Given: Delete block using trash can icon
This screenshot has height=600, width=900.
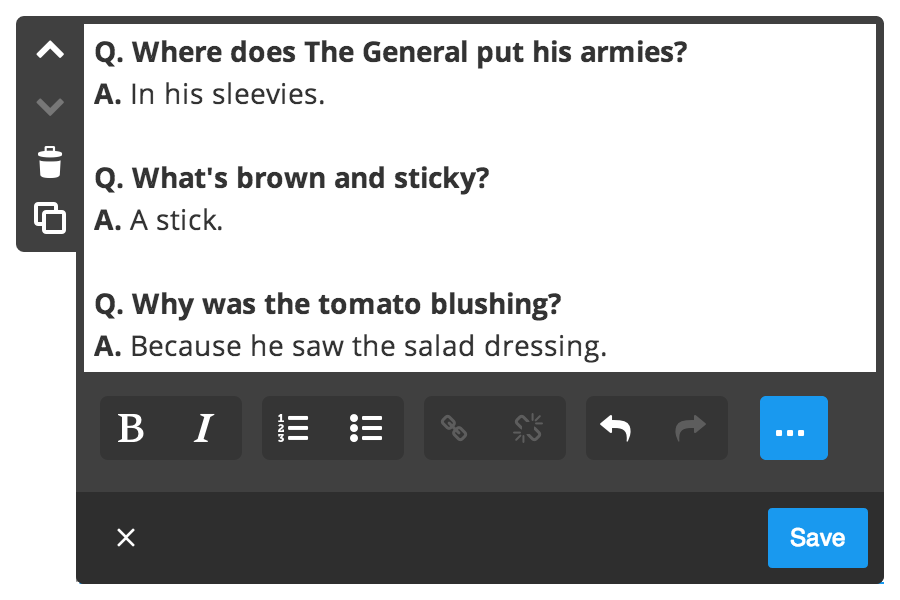Looking at the screenshot, I should tap(50, 162).
